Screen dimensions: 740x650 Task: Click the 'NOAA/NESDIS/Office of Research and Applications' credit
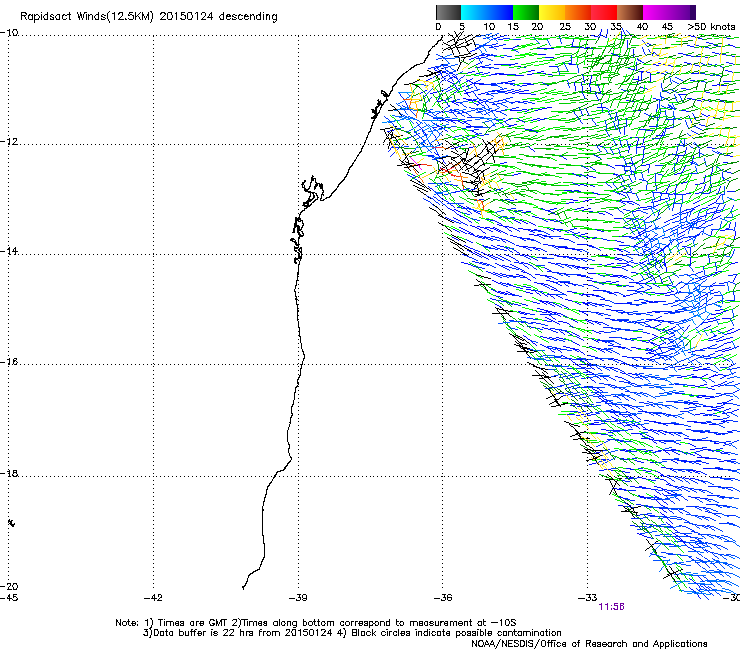coord(589,644)
